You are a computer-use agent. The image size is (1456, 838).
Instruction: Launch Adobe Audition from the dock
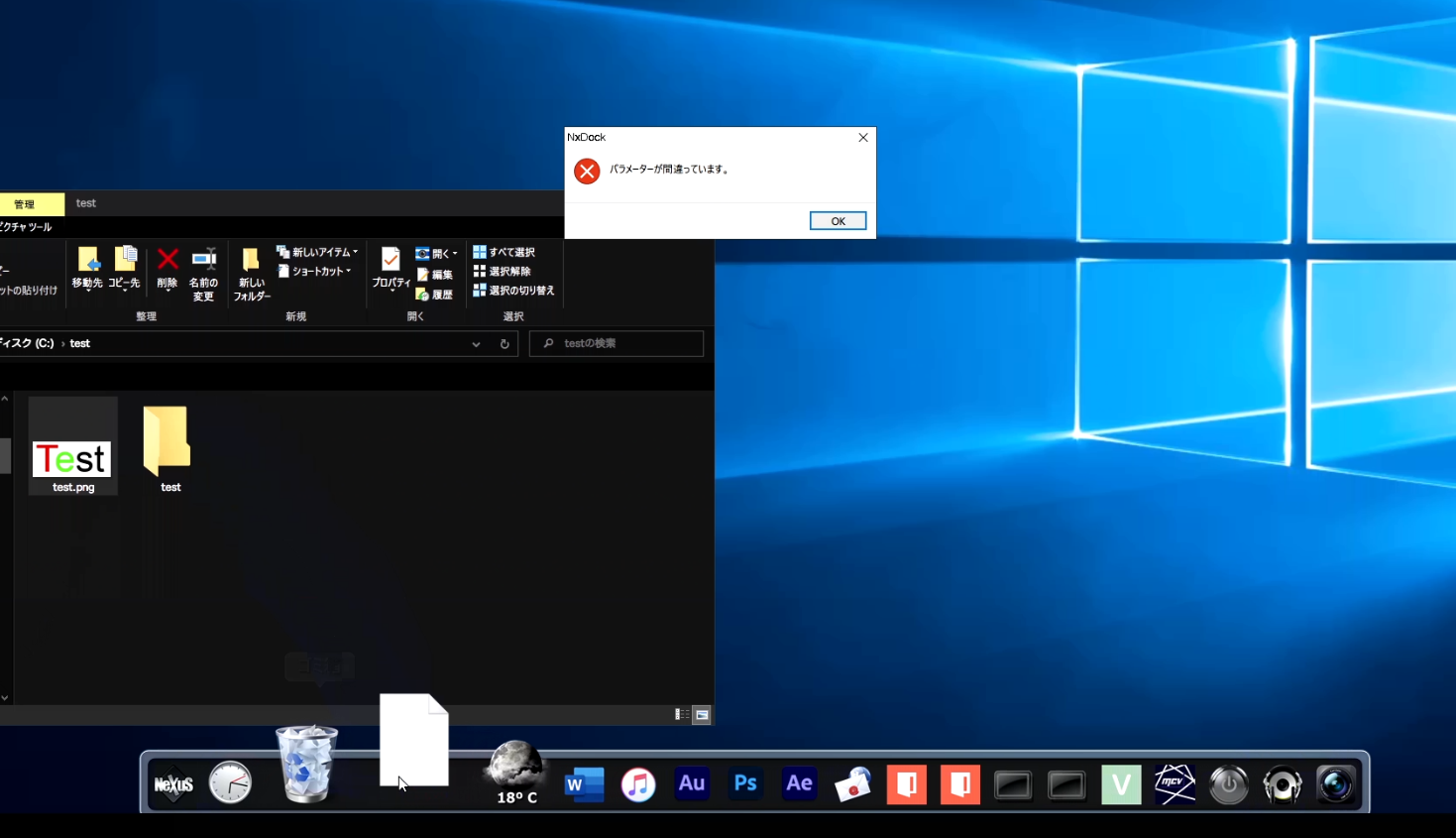click(x=692, y=784)
